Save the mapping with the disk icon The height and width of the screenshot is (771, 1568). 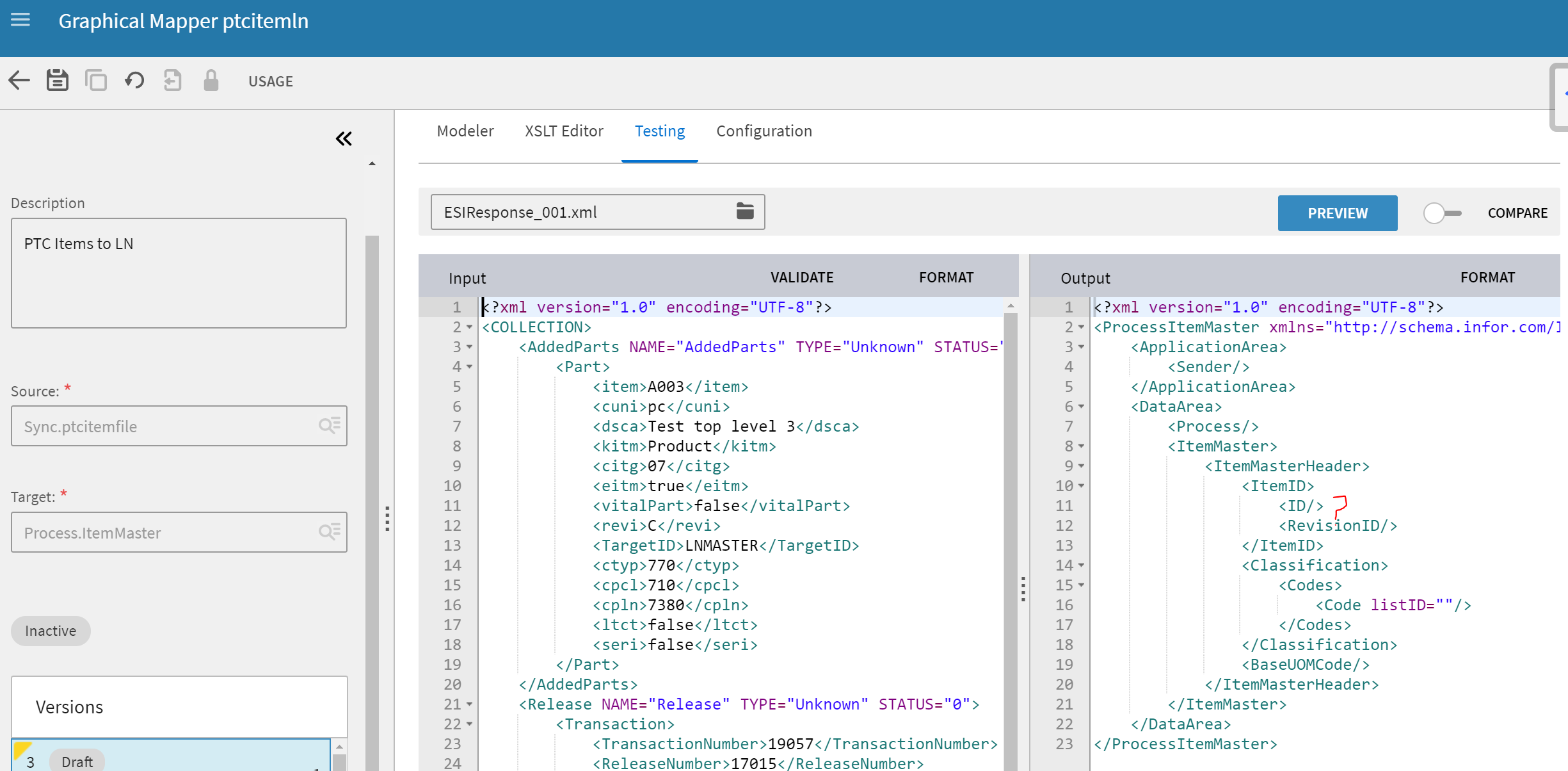[x=58, y=81]
